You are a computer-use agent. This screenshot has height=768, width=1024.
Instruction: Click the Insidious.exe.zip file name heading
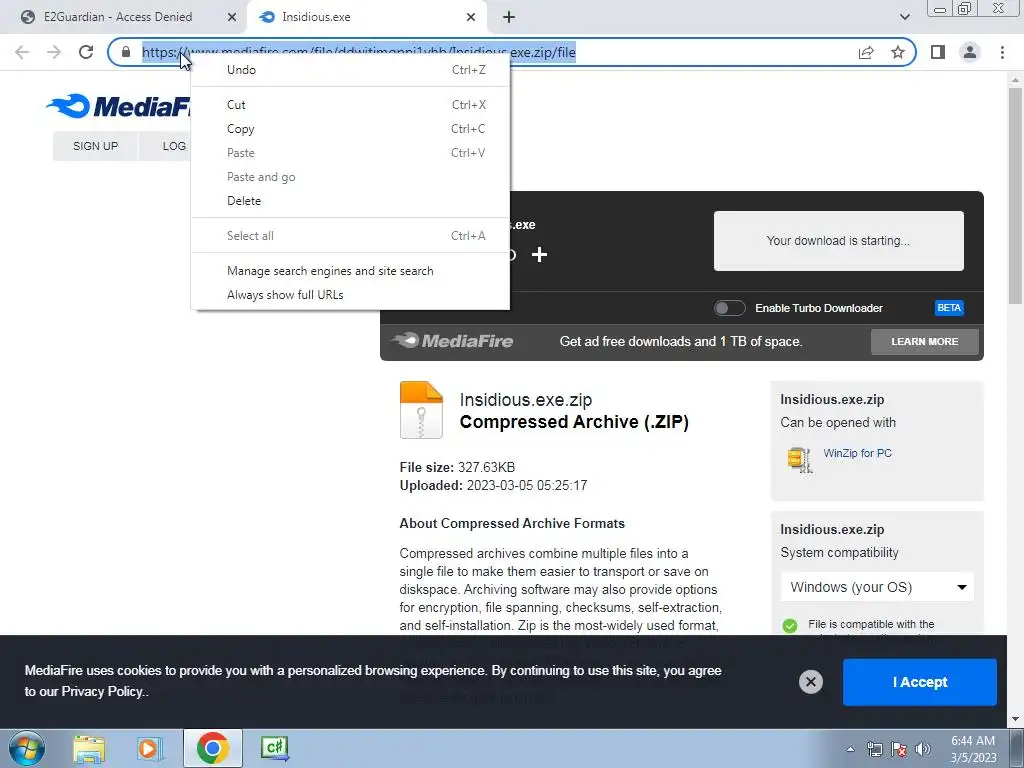click(526, 400)
